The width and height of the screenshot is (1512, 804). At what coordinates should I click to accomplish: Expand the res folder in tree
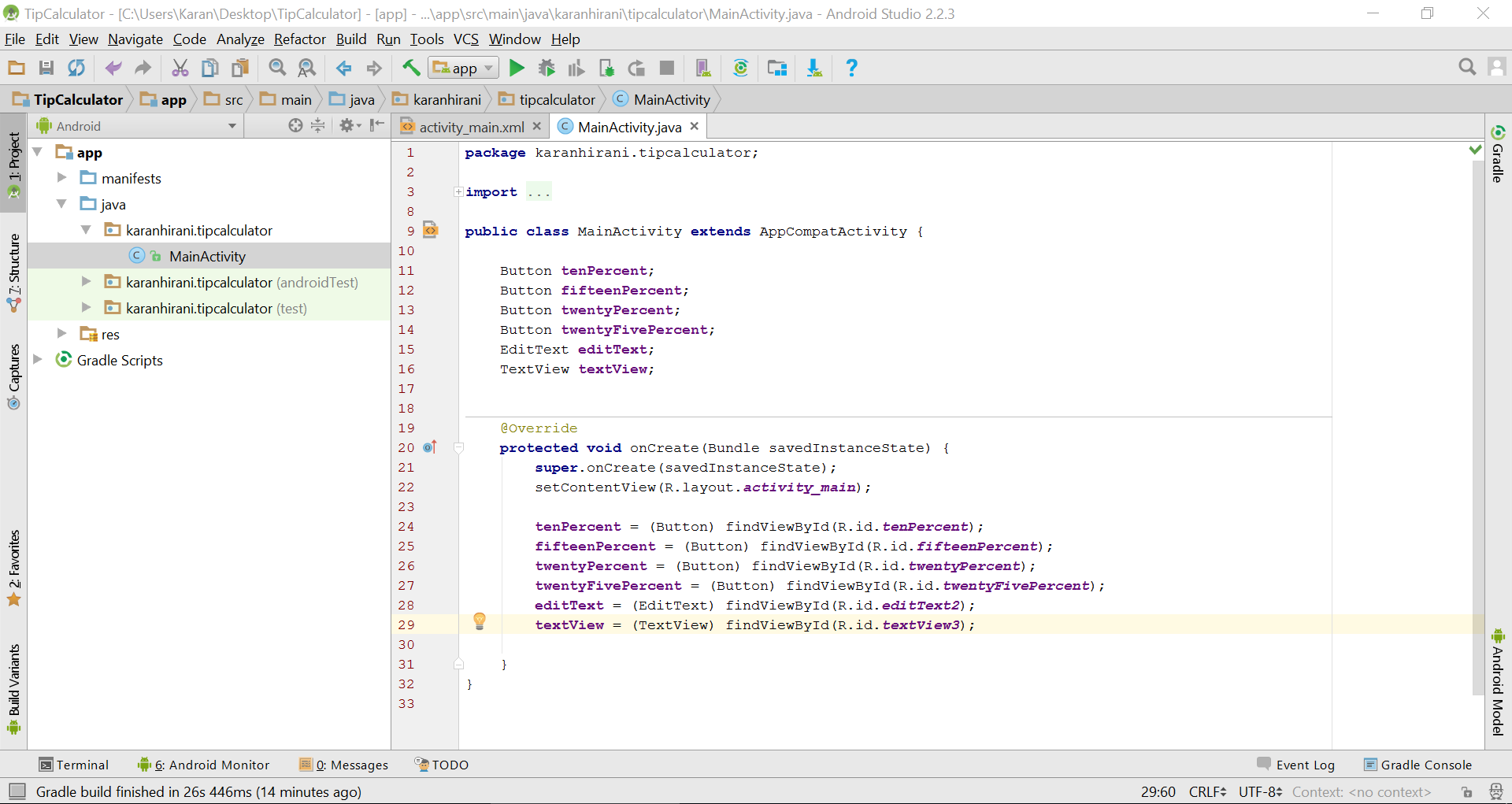click(61, 334)
